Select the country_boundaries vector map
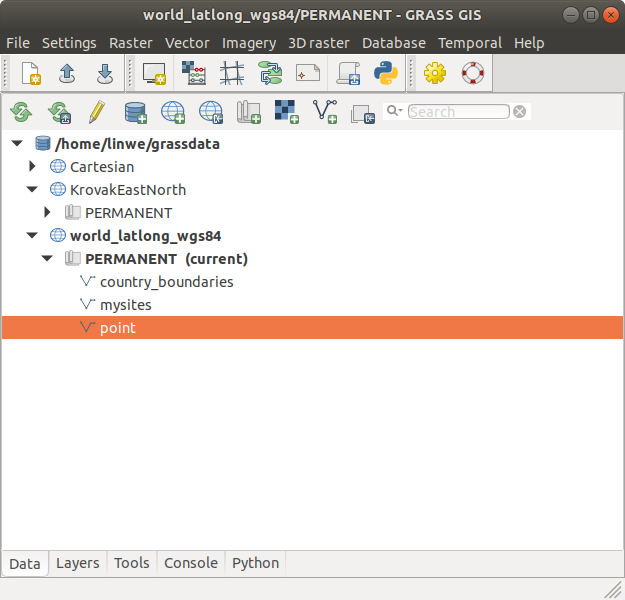This screenshot has height=600, width=625. point(166,282)
